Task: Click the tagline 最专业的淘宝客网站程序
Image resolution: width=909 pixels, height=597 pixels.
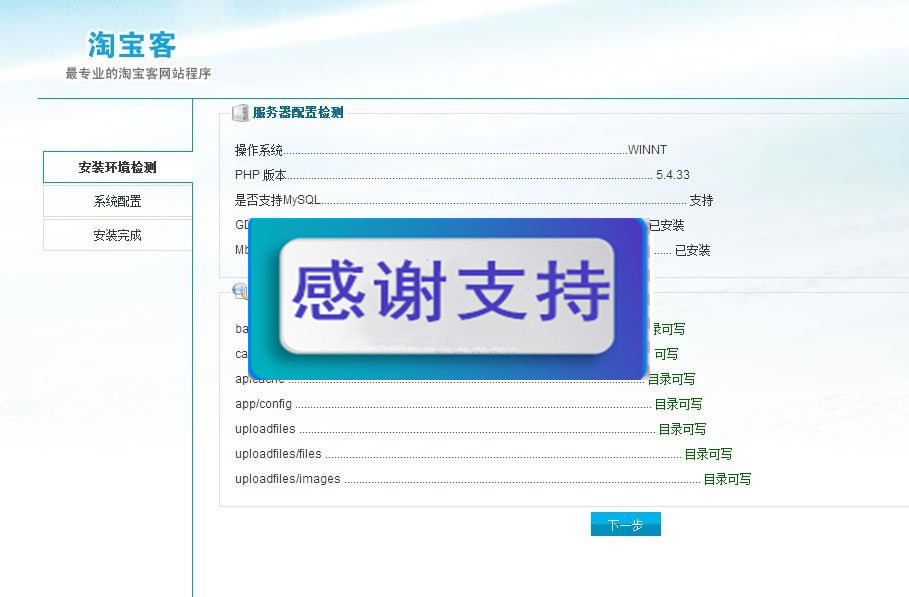Action: [x=138, y=74]
